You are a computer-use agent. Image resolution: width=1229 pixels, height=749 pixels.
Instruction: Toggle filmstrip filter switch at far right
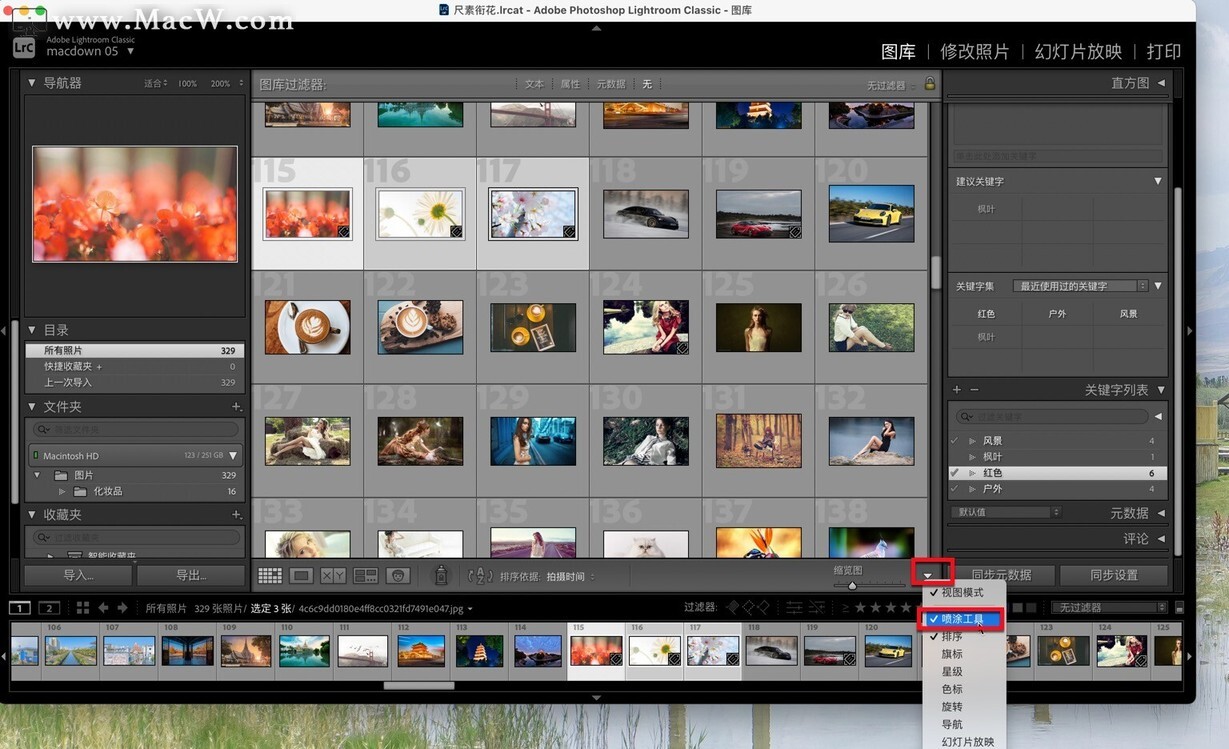1179,608
